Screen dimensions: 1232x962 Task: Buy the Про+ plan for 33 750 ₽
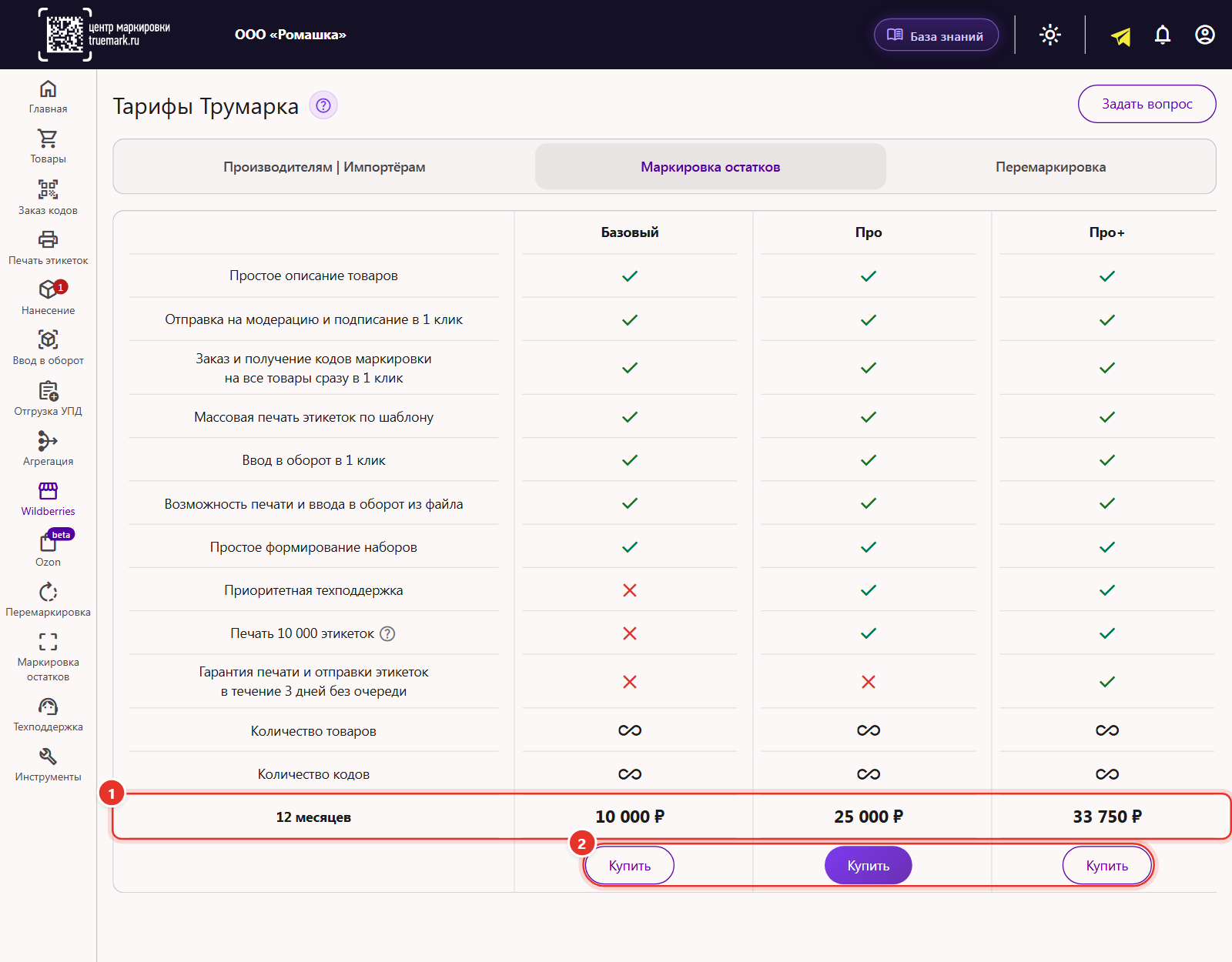click(1106, 866)
